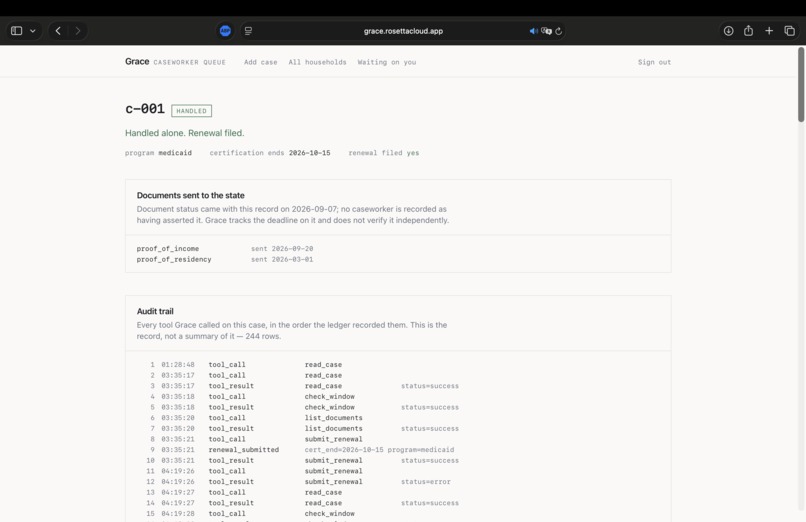Go forward with the forward arrow
Viewport: 806px width, 522px height.
(78, 31)
